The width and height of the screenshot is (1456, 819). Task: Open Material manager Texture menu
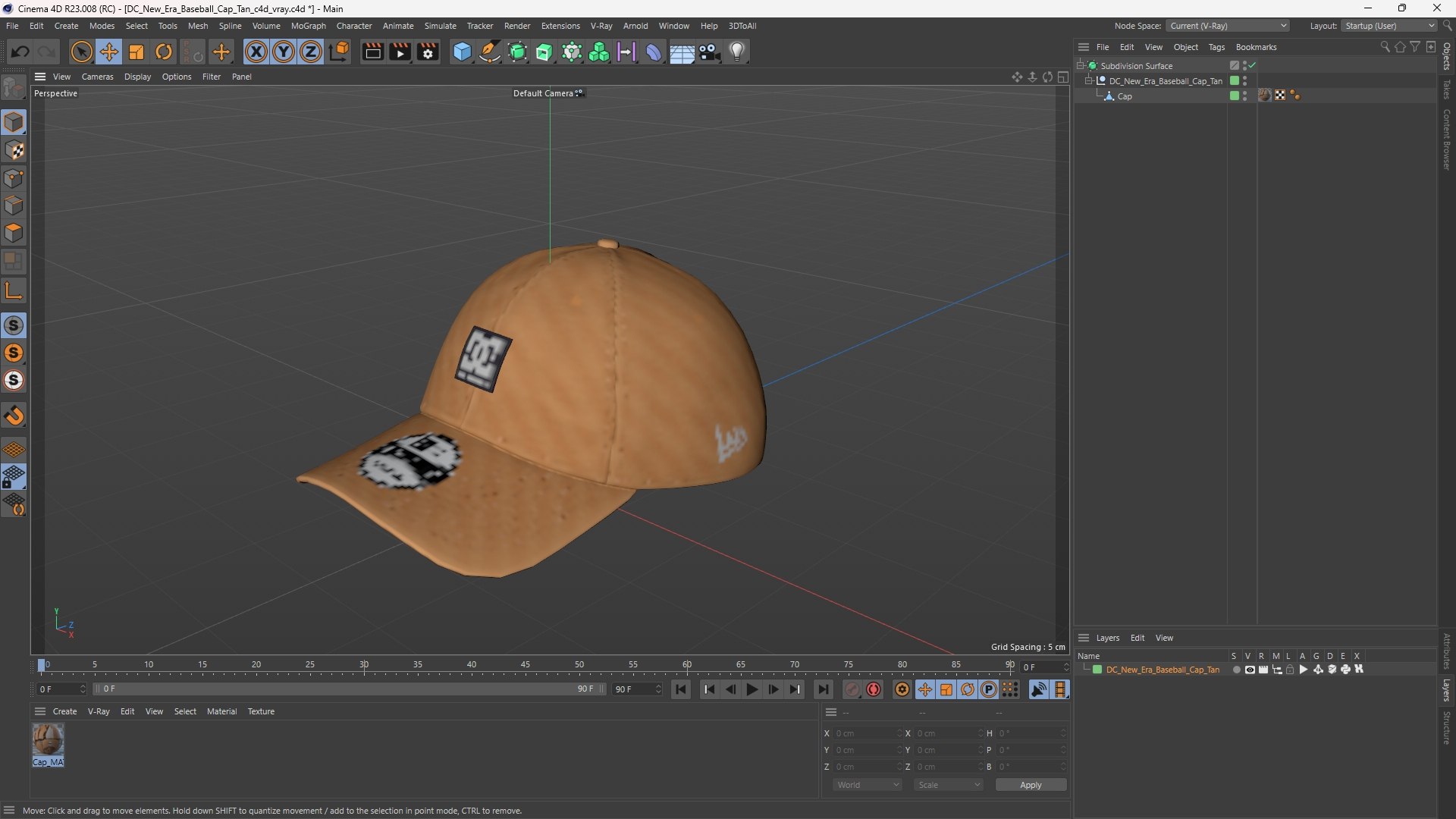point(261,711)
